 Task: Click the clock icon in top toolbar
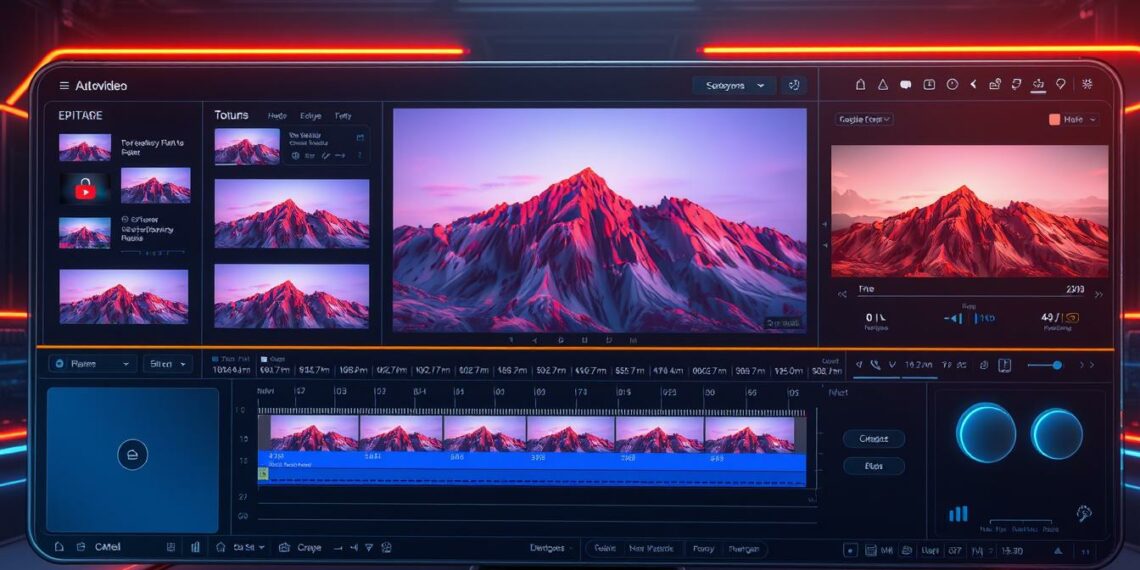point(952,84)
